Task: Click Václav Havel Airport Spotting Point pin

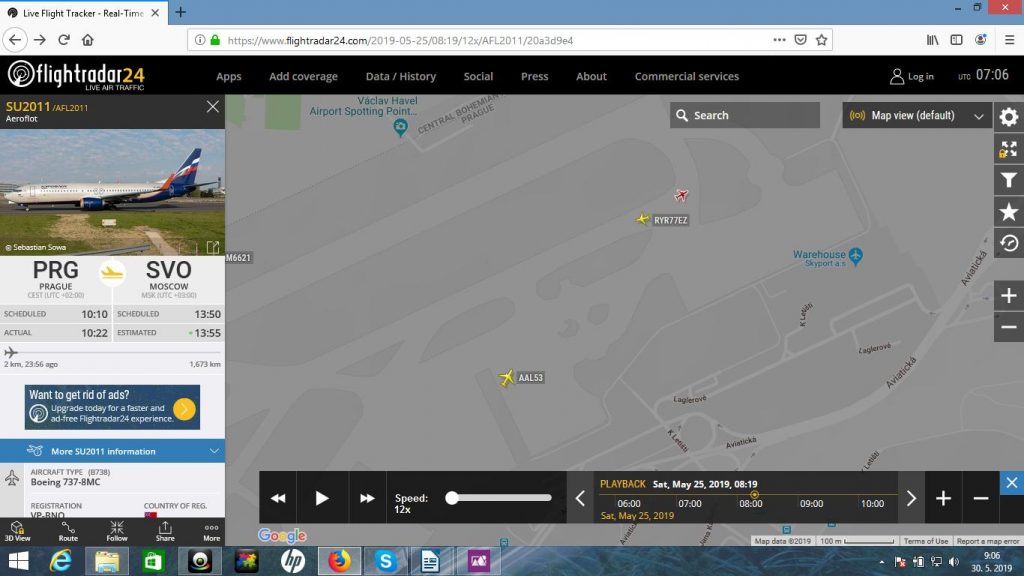Action: pyautogui.click(x=400, y=127)
